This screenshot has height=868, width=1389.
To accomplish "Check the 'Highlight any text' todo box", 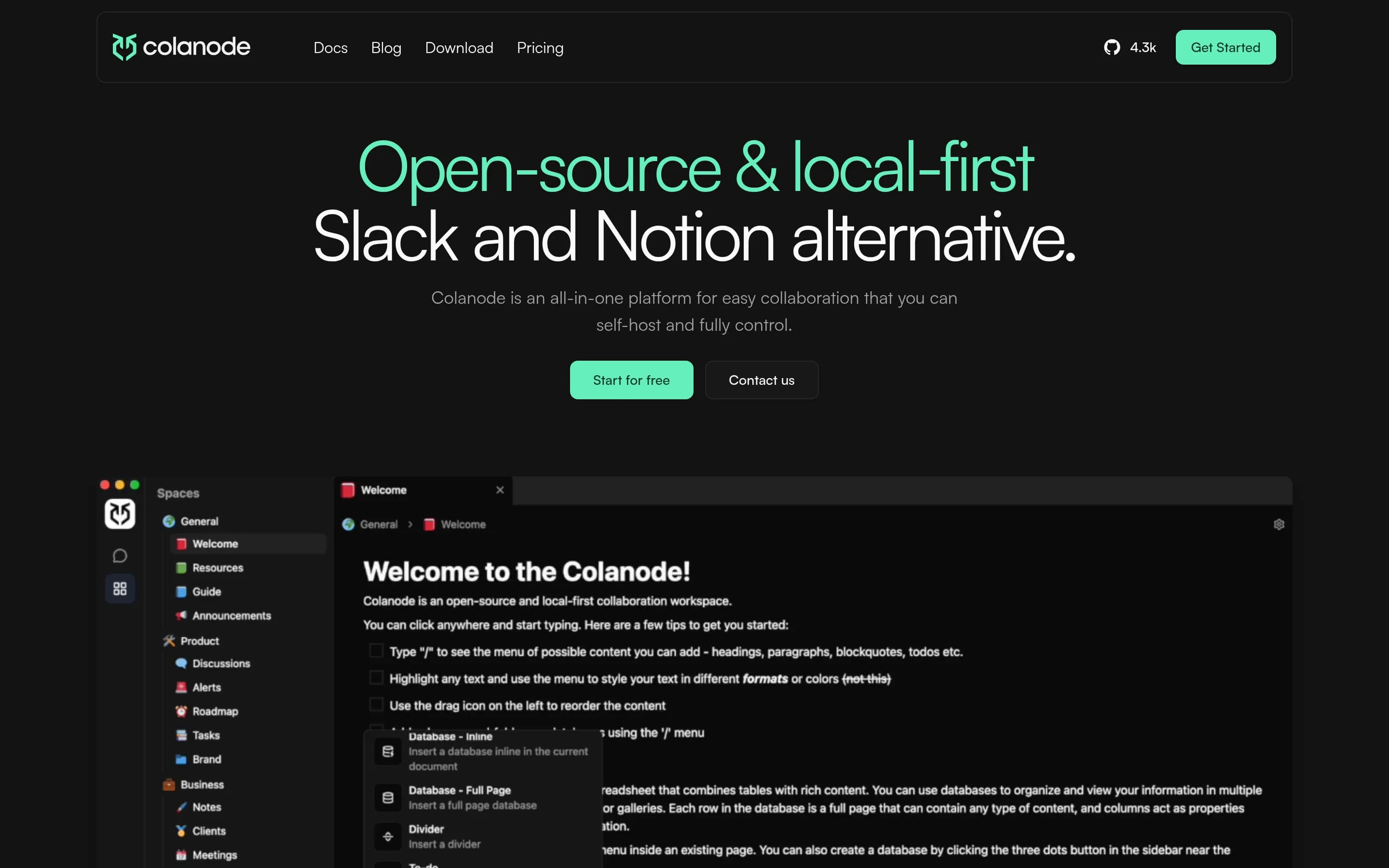I will coord(376,678).
